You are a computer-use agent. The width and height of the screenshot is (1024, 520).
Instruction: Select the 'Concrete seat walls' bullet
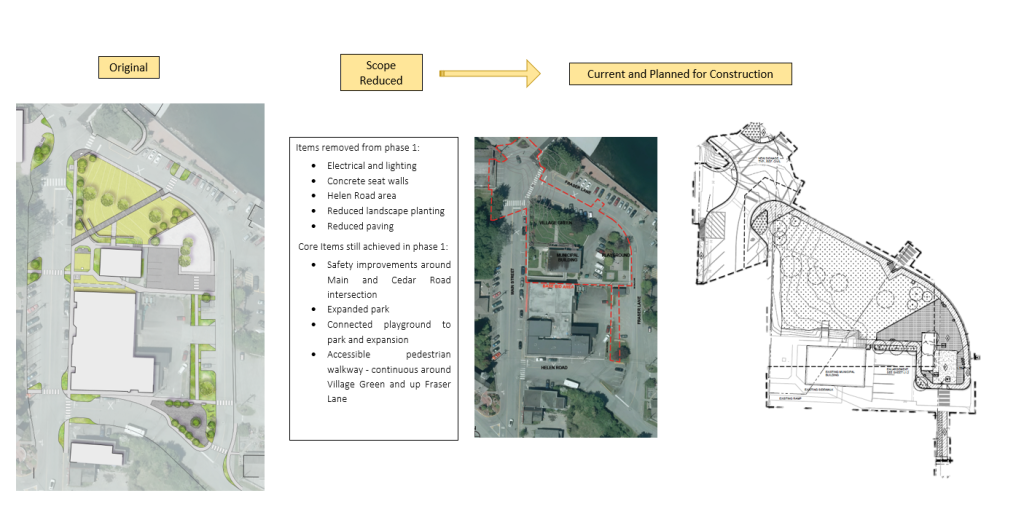tap(367, 181)
